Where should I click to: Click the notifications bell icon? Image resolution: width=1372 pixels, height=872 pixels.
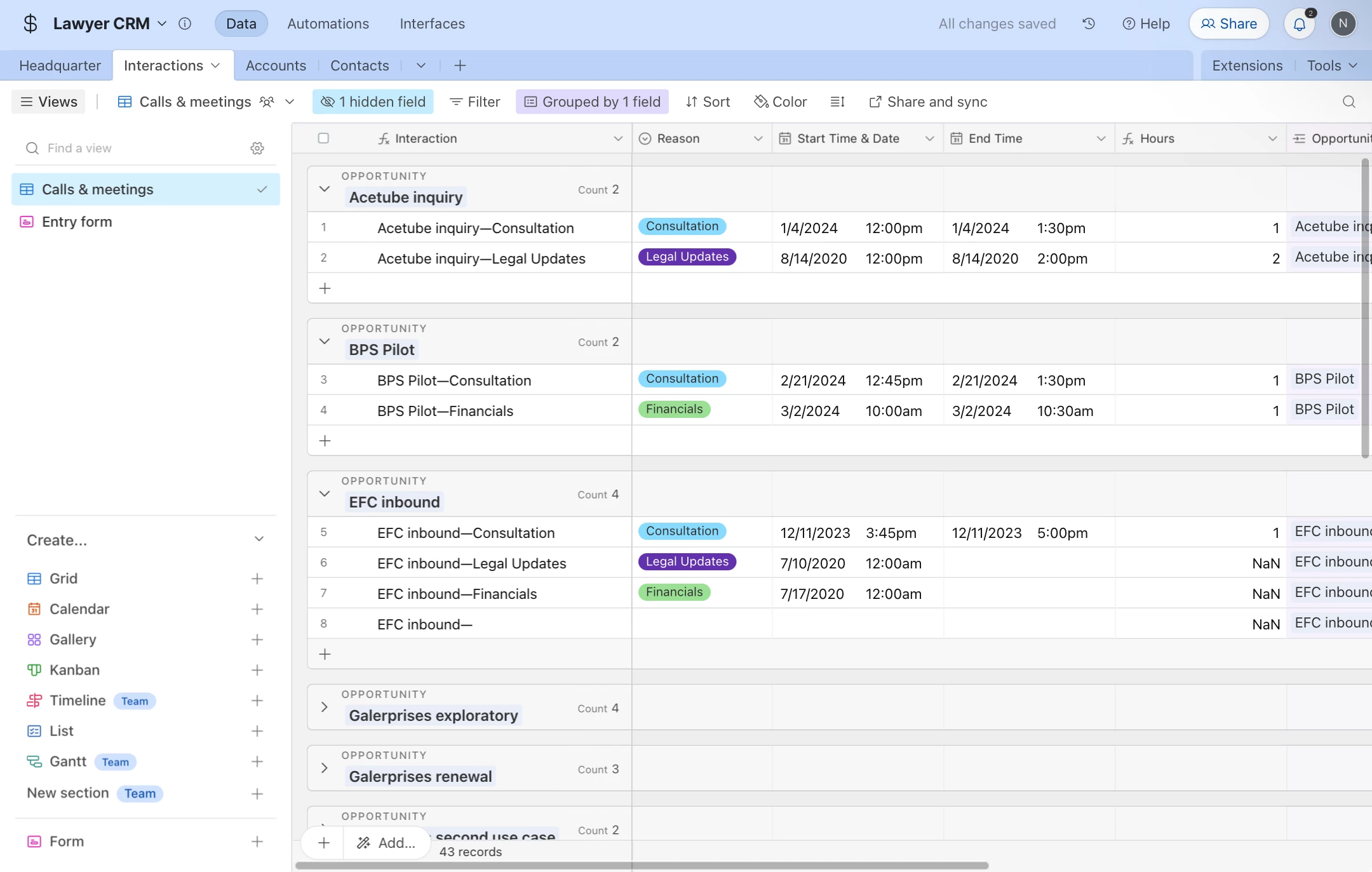[1299, 24]
